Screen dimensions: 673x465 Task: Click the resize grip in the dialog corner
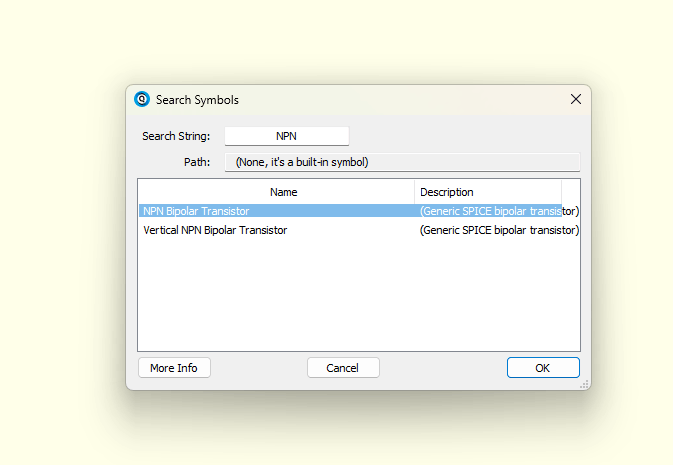pos(584,385)
